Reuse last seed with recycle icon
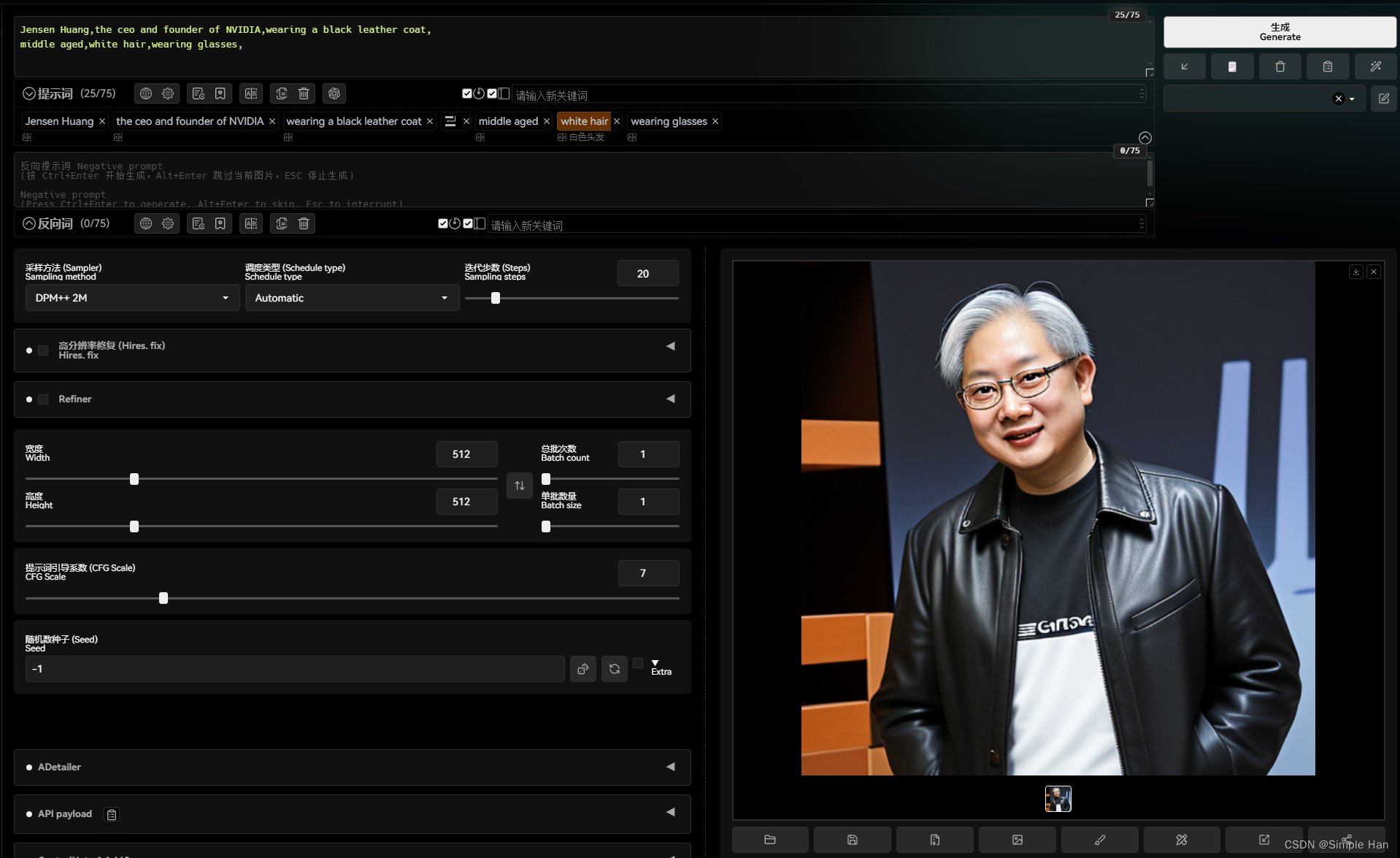 (615, 669)
